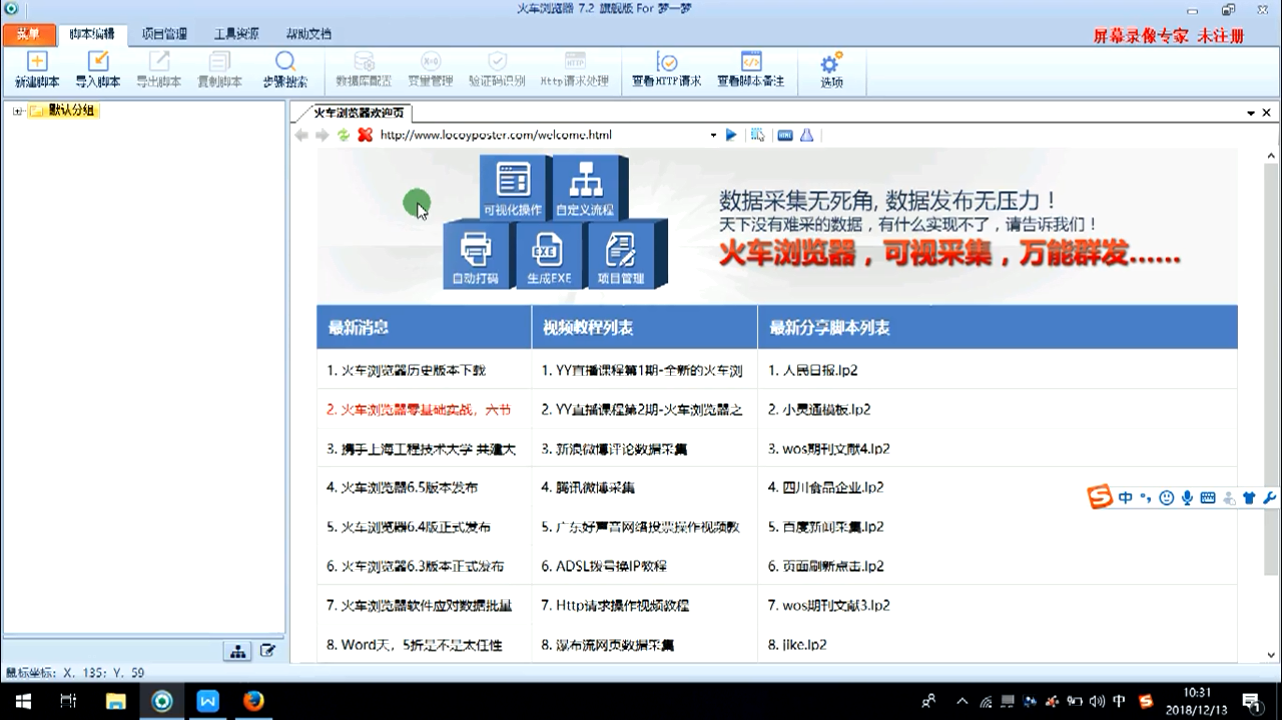Click browser forward arrow button
The image size is (1282, 720).
322,135
